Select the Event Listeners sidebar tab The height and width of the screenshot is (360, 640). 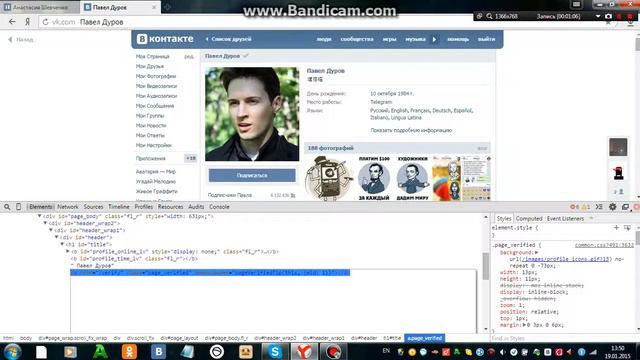565,219
